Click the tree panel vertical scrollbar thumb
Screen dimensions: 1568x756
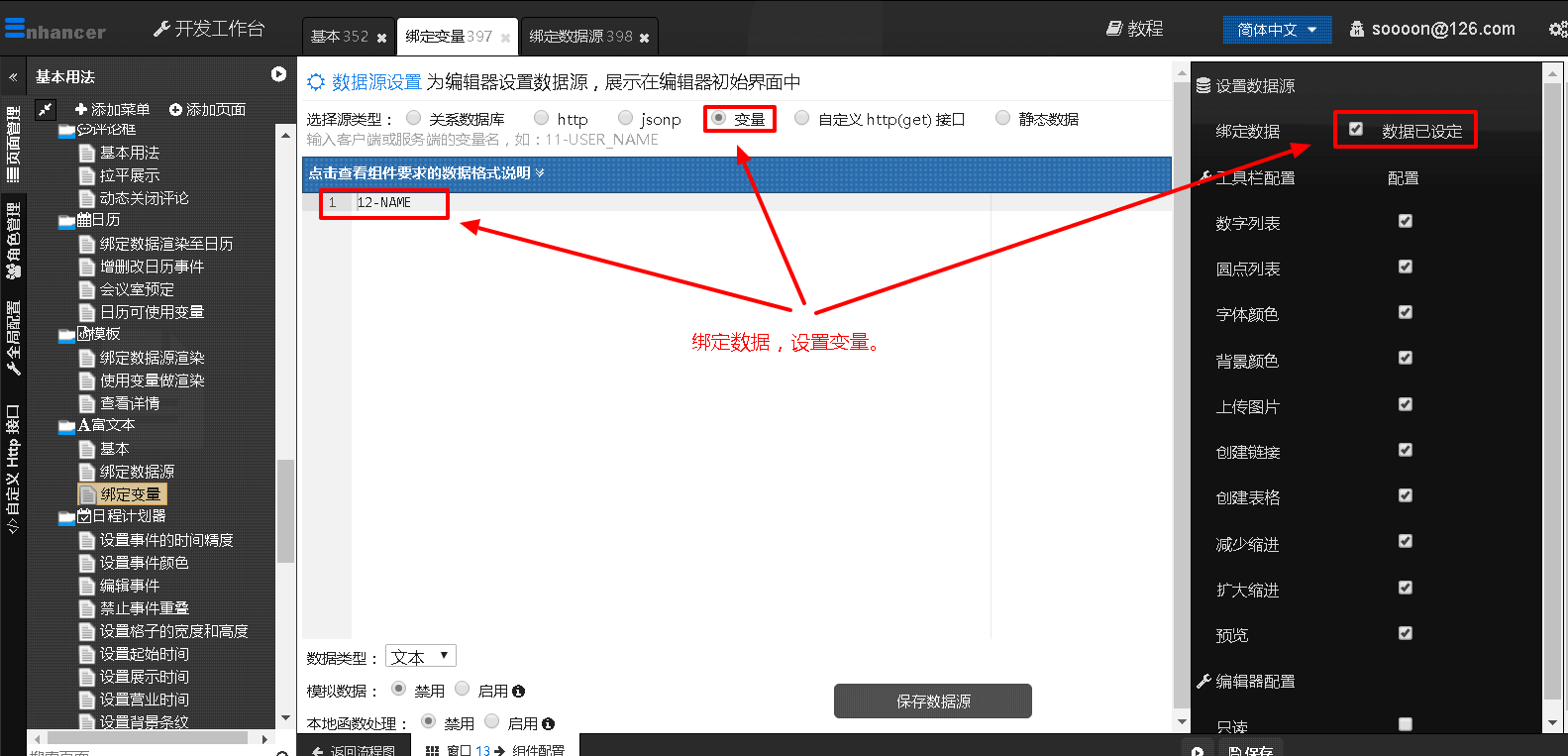pos(286,511)
